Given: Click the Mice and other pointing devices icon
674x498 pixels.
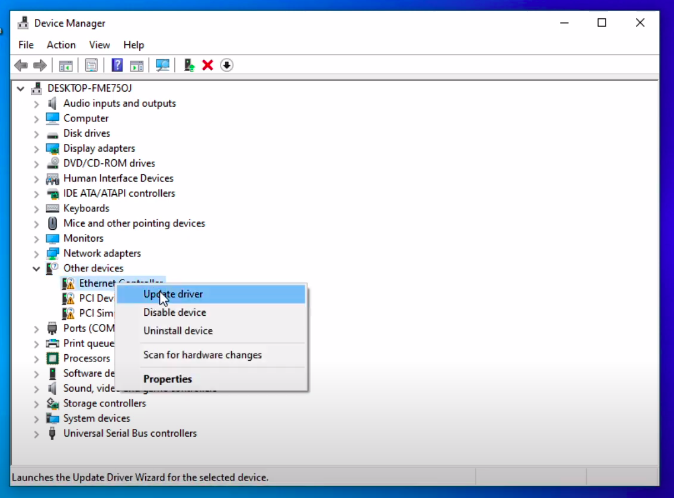Looking at the screenshot, I should [52, 223].
